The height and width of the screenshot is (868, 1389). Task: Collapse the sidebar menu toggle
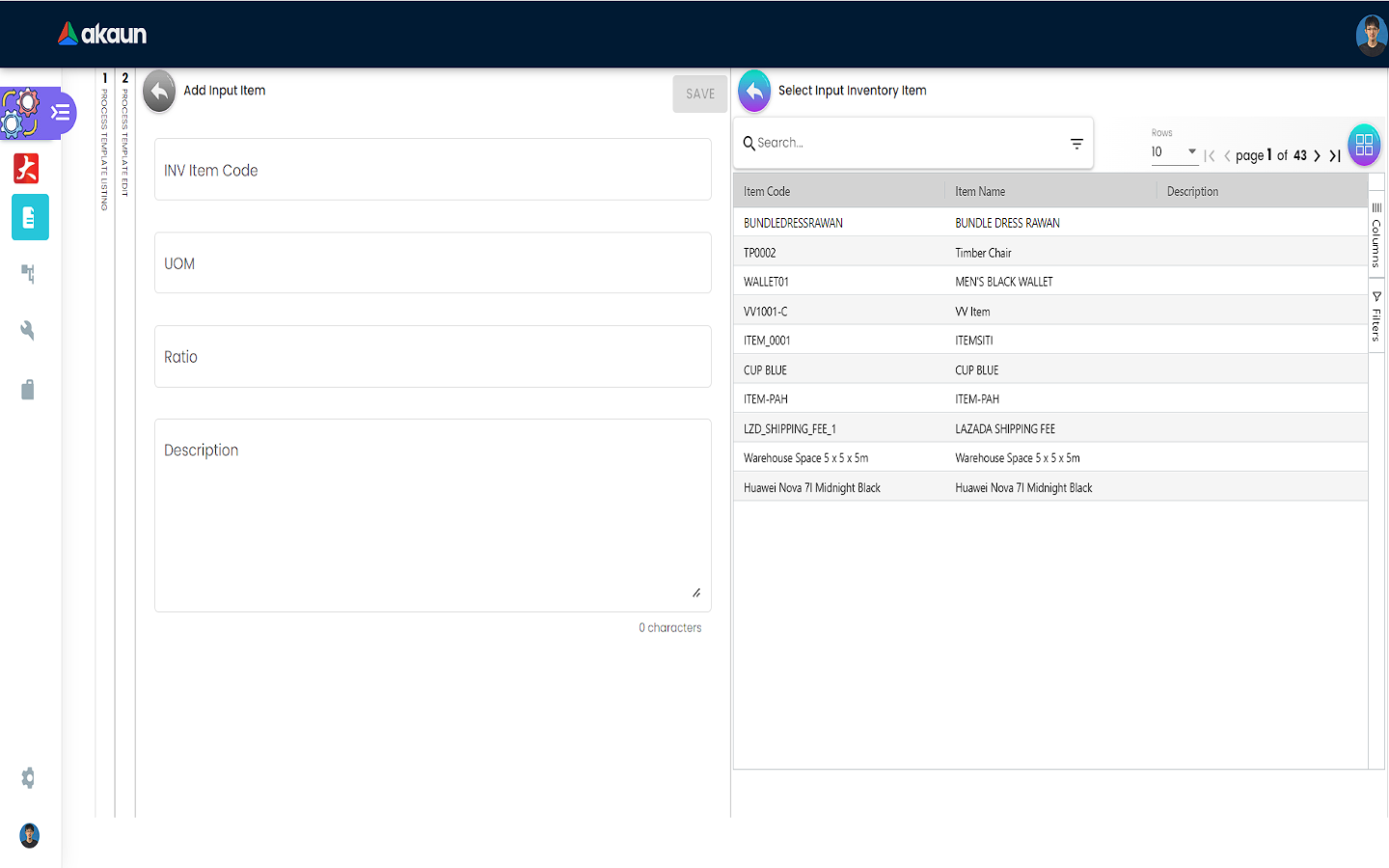click(60, 113)
